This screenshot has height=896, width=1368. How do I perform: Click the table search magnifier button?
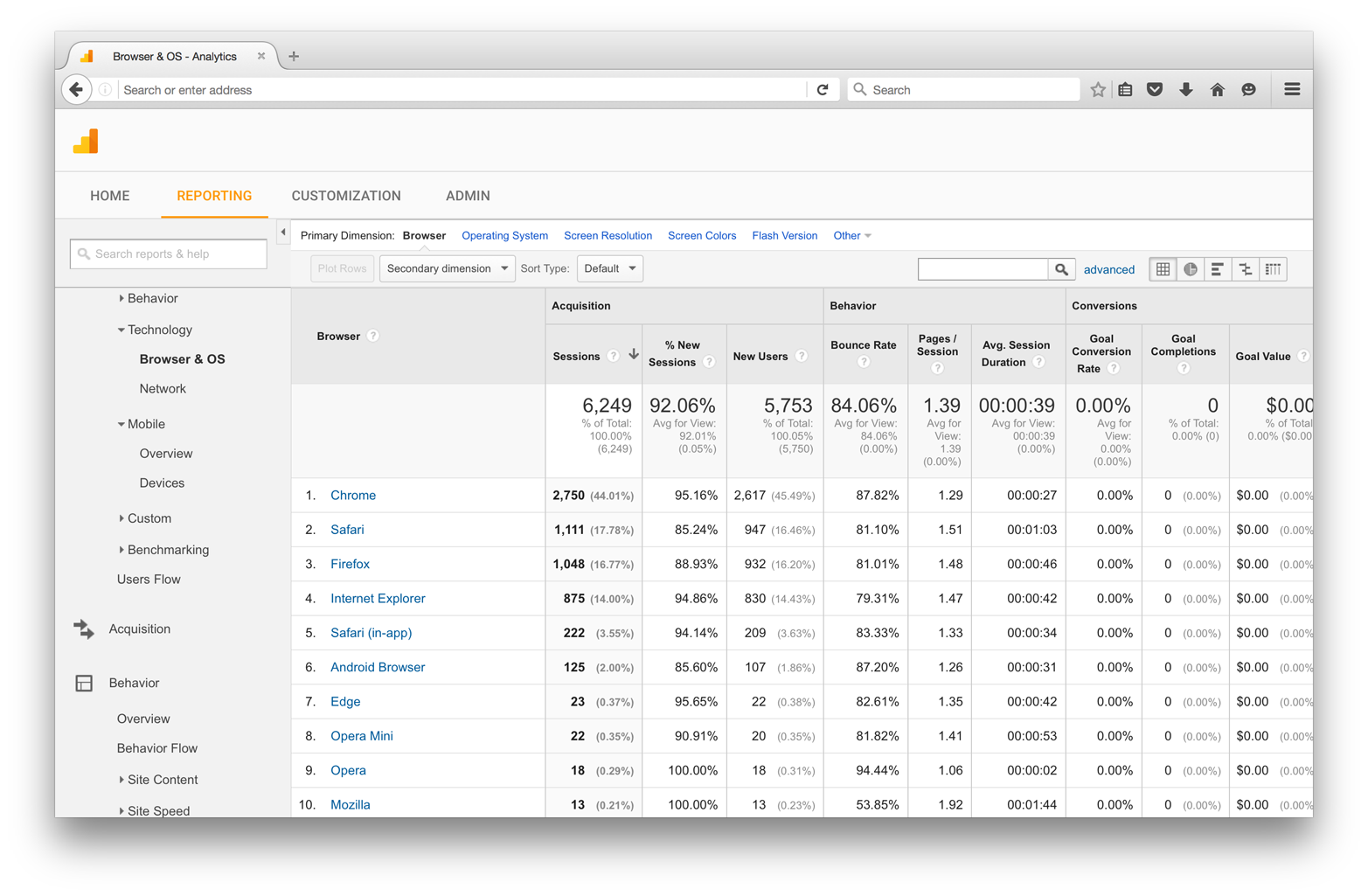[1061, 269]
